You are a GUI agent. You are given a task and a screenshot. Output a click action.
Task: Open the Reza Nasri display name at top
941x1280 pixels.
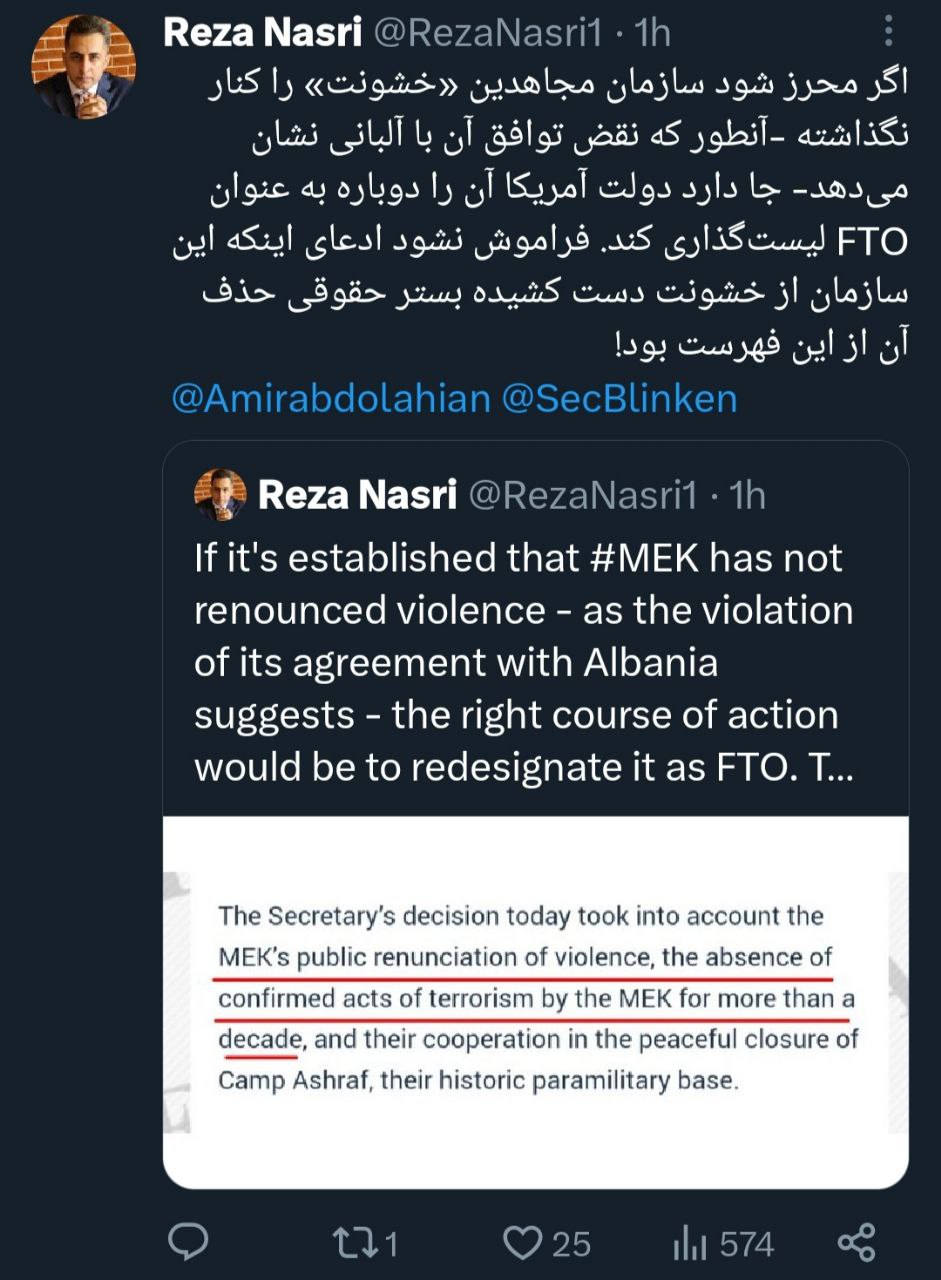click(262, 32)
